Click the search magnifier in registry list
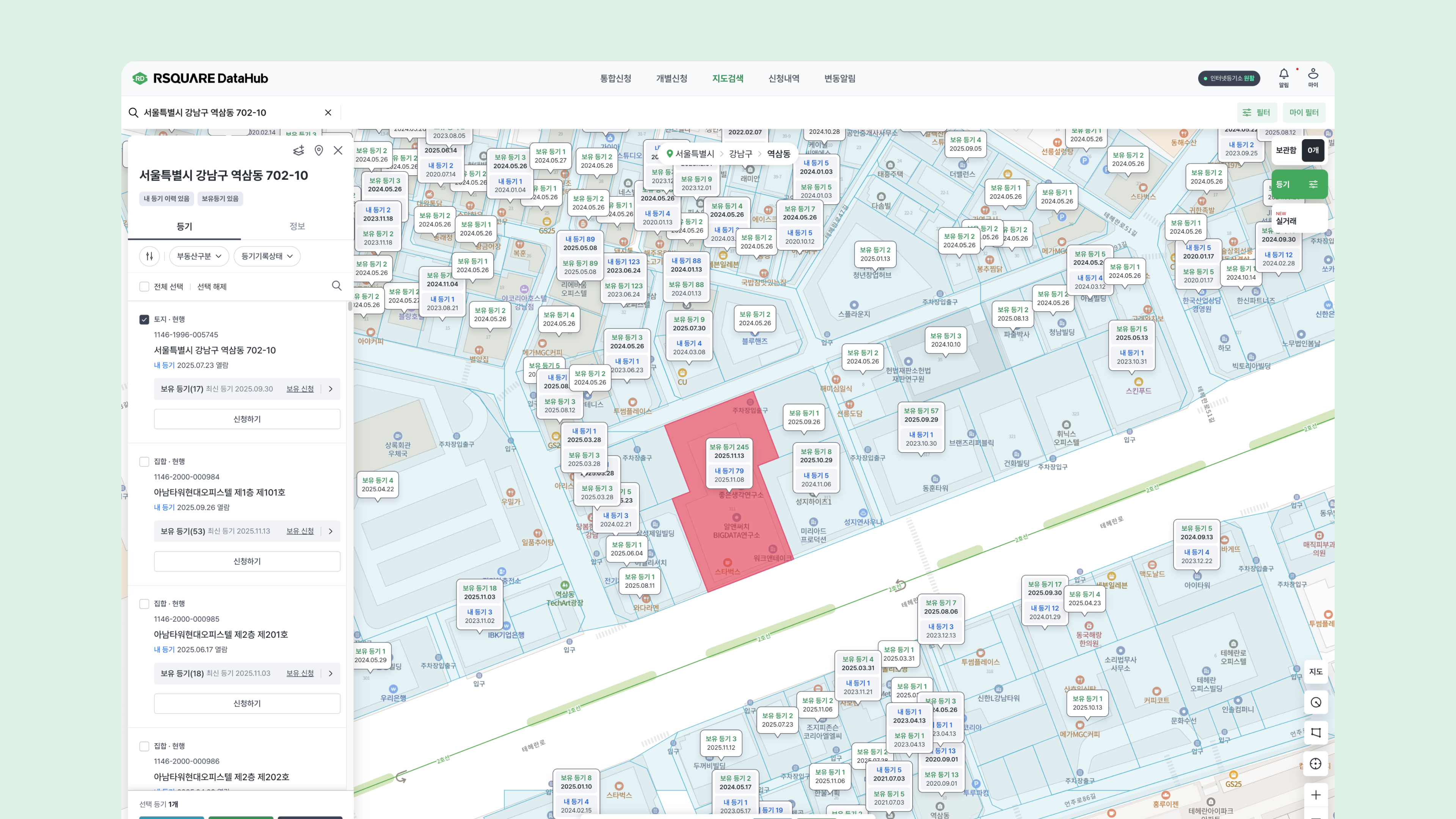The height and width of the screenshot is (819, 1456). [337, 286]
